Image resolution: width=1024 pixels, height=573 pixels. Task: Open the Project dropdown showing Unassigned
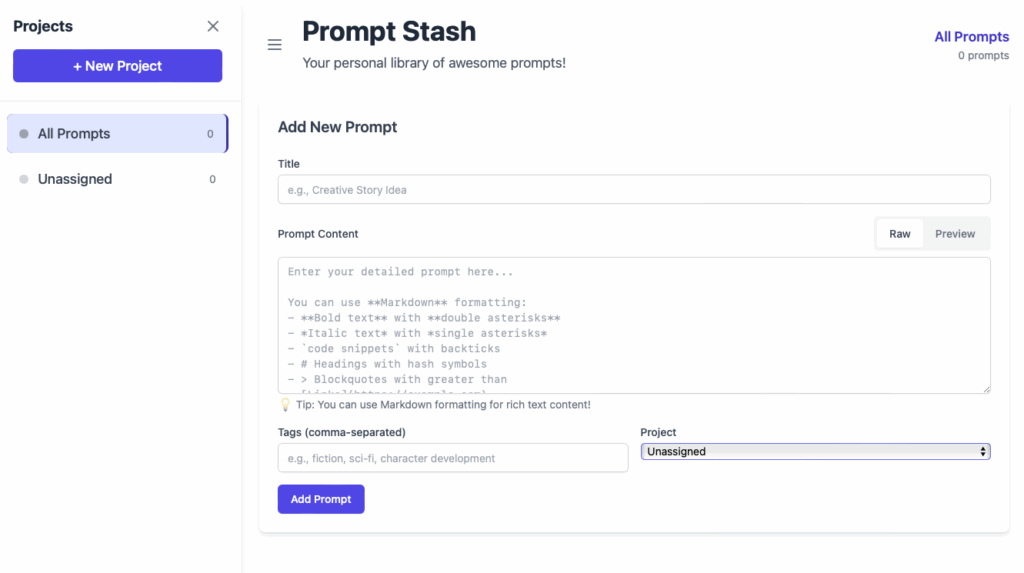click(x=815, y=452)
